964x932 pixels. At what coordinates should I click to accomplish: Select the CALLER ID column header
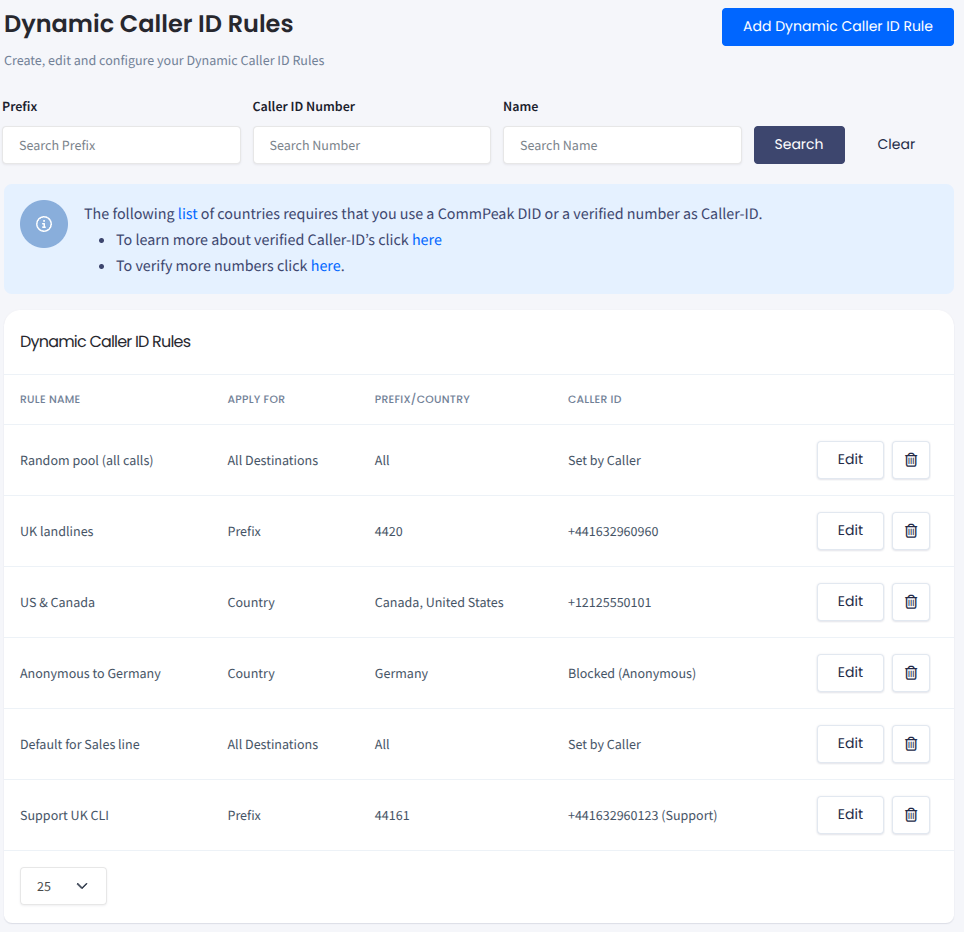click(595, 399)
